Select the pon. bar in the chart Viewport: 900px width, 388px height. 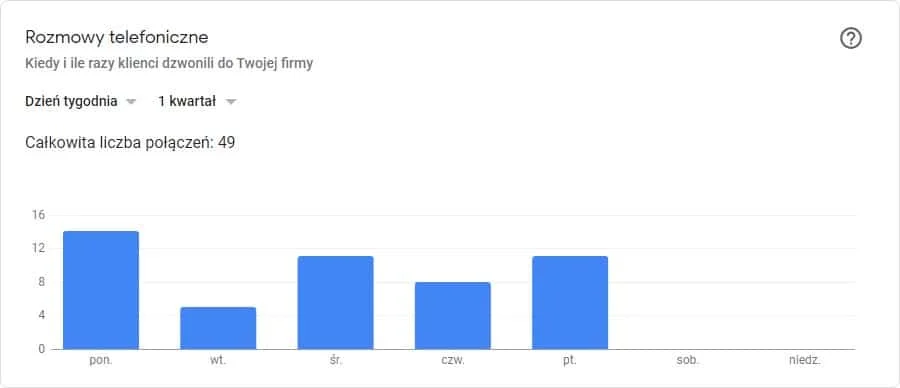click(x=101, y=290)
